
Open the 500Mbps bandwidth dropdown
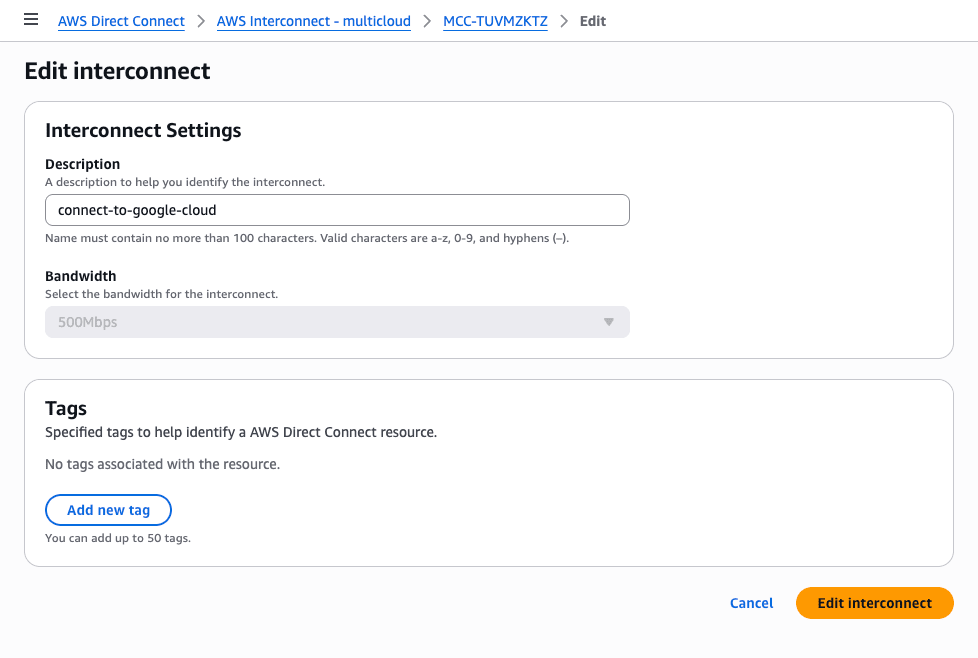point(337,322)
